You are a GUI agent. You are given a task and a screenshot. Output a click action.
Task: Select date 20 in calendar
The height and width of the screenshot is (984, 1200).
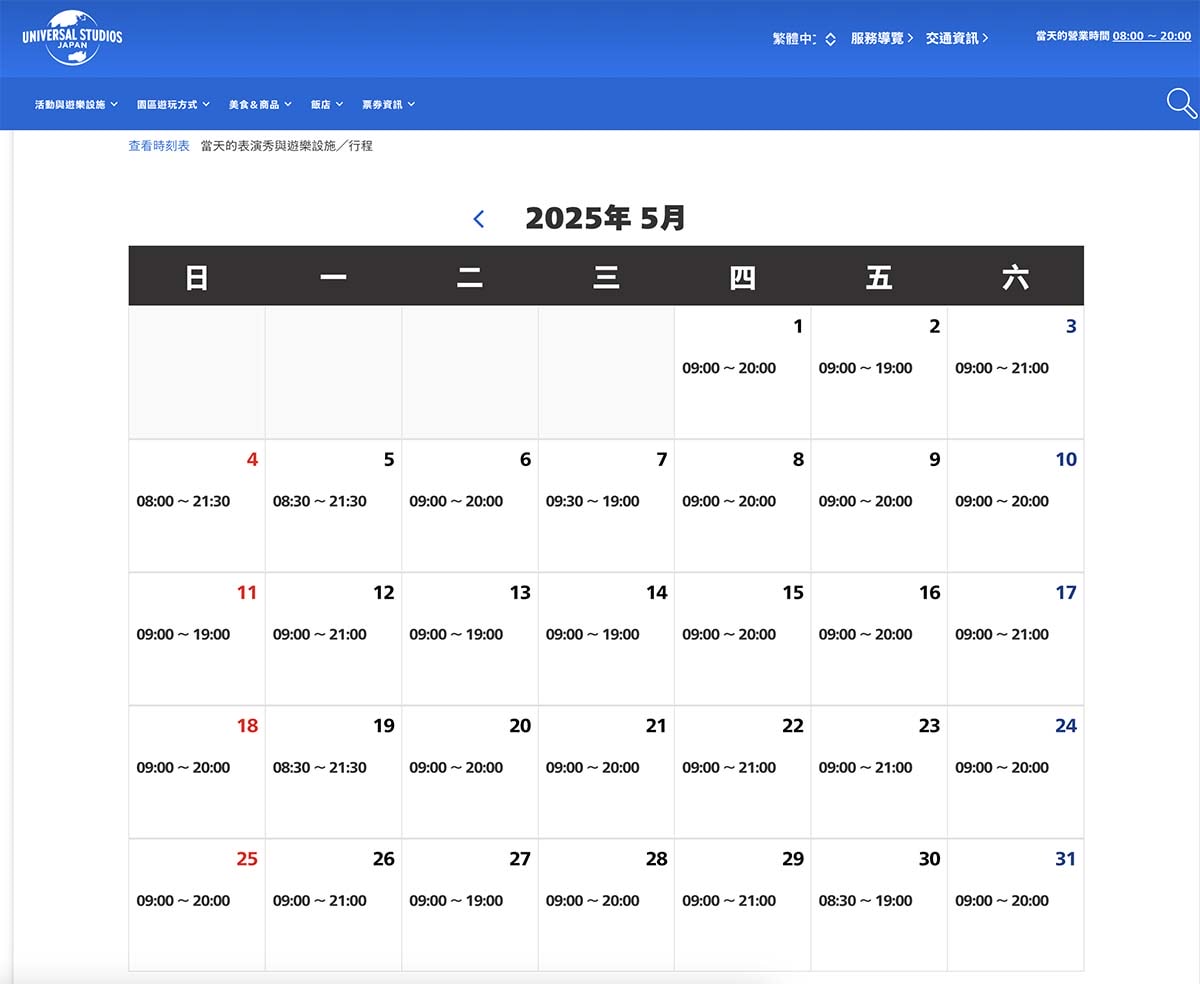pos(470,771)
